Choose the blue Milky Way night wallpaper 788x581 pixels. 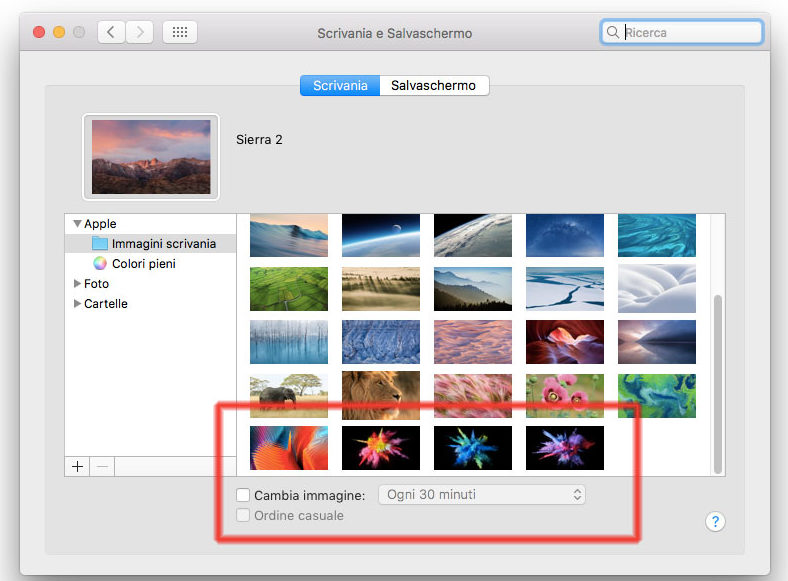[x=565, y=235]
